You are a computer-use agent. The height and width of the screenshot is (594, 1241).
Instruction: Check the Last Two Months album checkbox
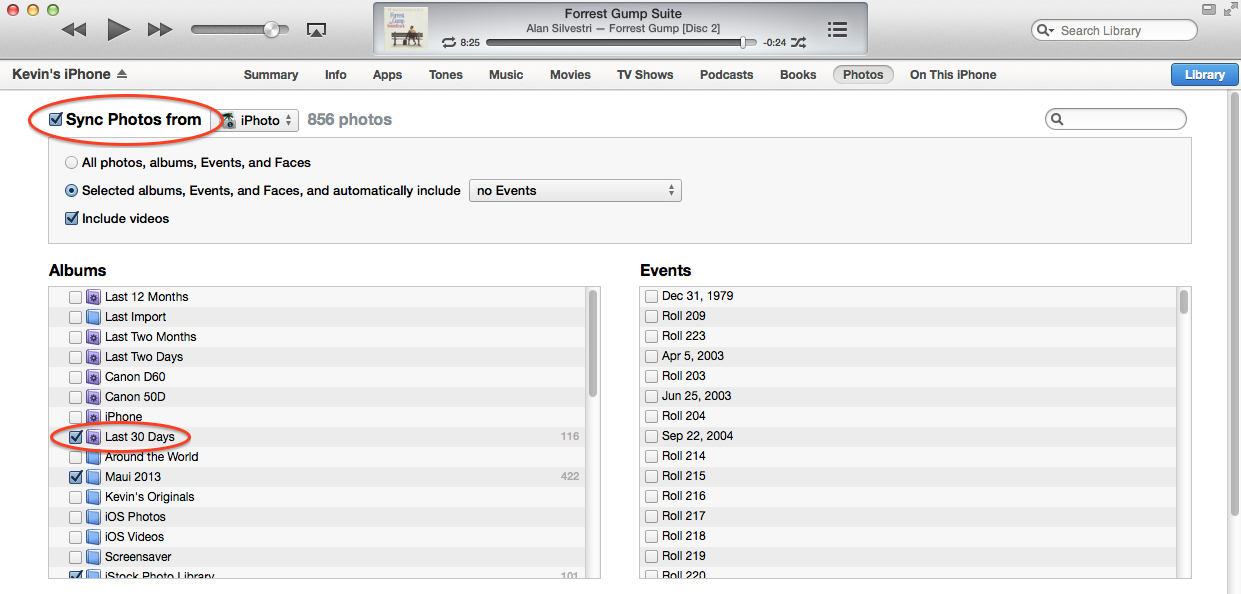coord(75,337)
